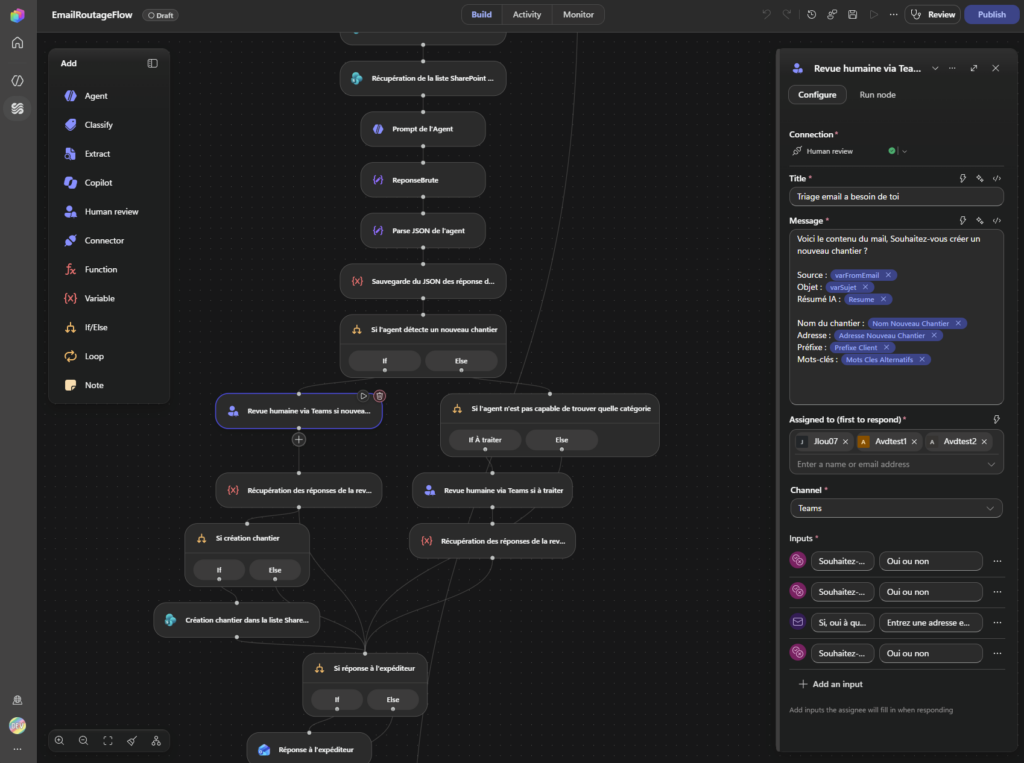Run the selected Revue humaine node
The width and height of the screenshot is (1024, 763).
tap(364, 396)
